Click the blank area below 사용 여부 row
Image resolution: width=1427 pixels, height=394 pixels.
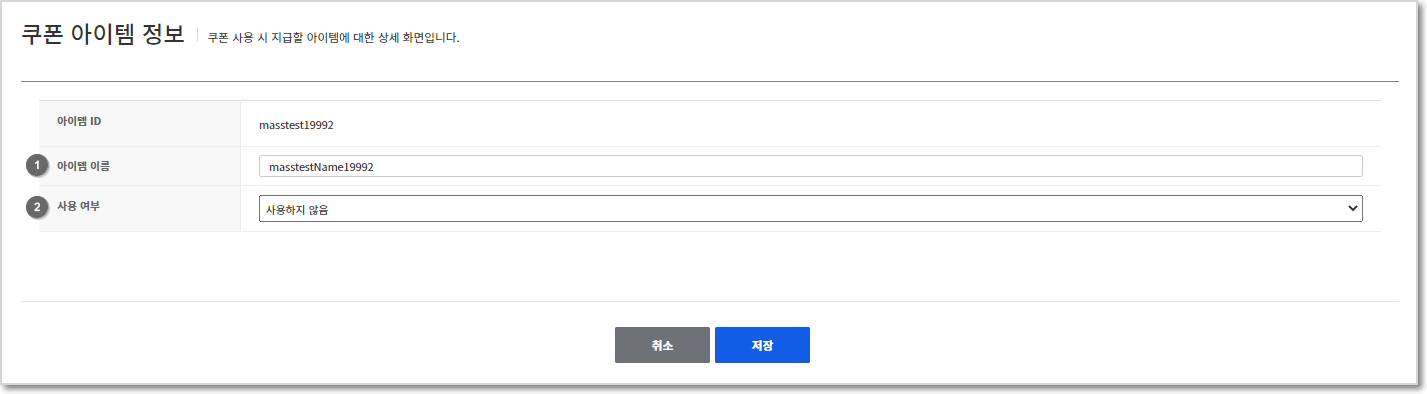[x=710, y=265]
